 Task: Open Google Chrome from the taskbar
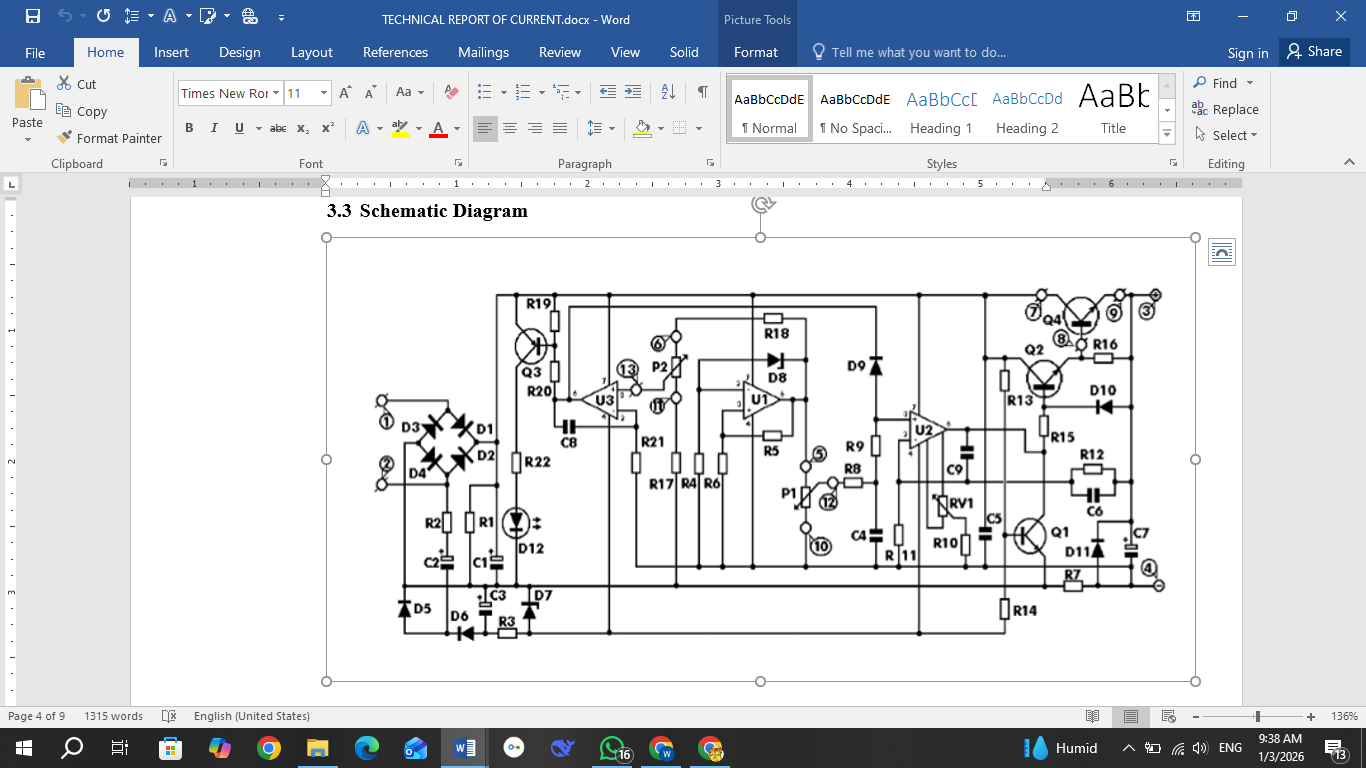coord(268,748)
